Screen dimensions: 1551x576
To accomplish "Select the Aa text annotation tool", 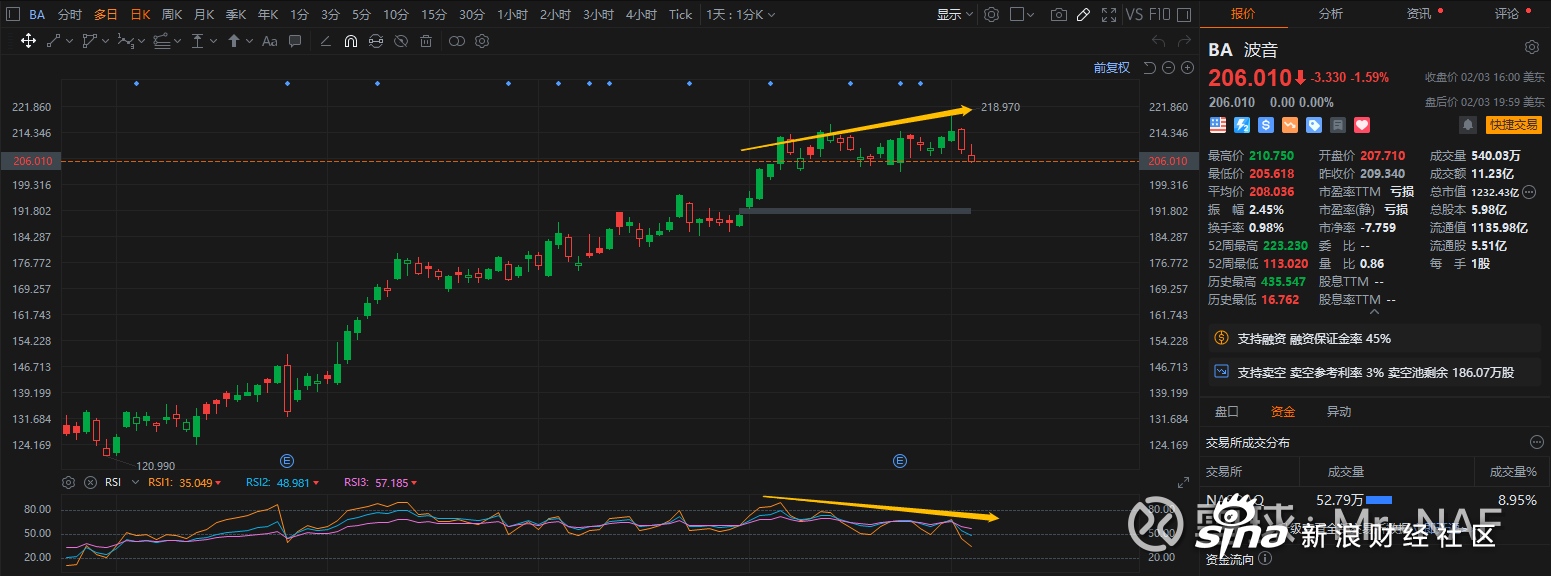I will [x=269, y=41].
